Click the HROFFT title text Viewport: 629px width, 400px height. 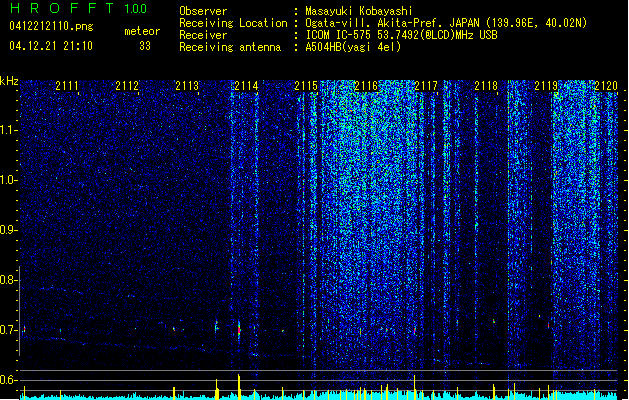(x=62, y=8)
